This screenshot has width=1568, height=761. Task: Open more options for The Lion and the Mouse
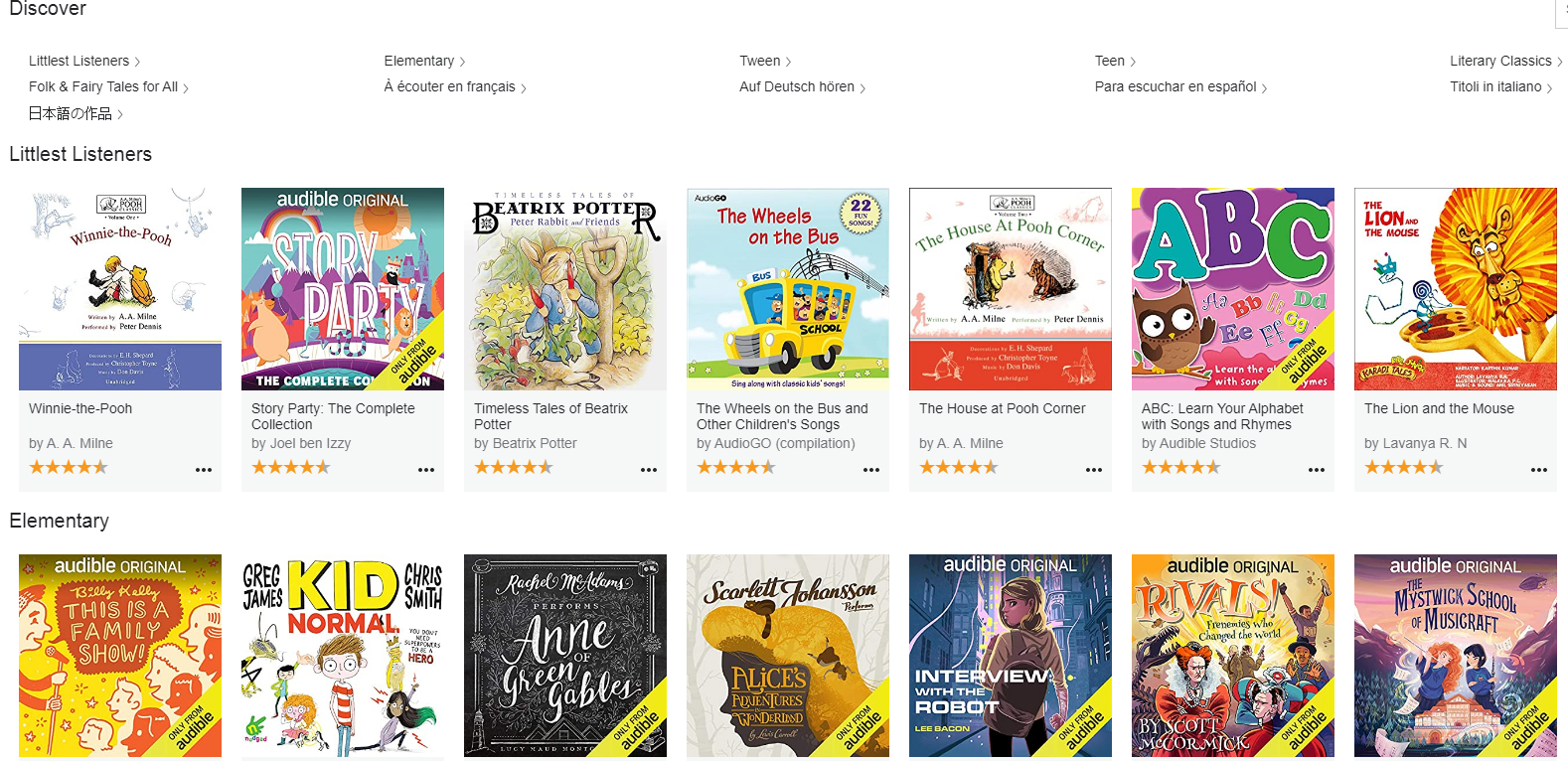coord(1539,470)
